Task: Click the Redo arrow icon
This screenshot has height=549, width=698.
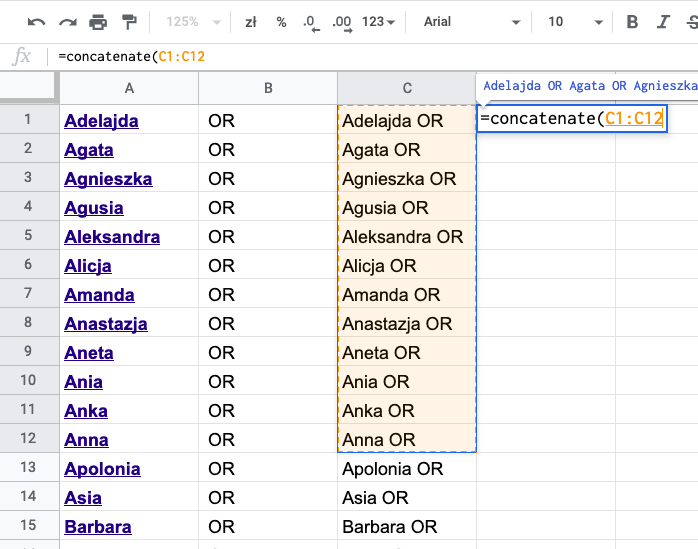Action: [x=67, y=22]
